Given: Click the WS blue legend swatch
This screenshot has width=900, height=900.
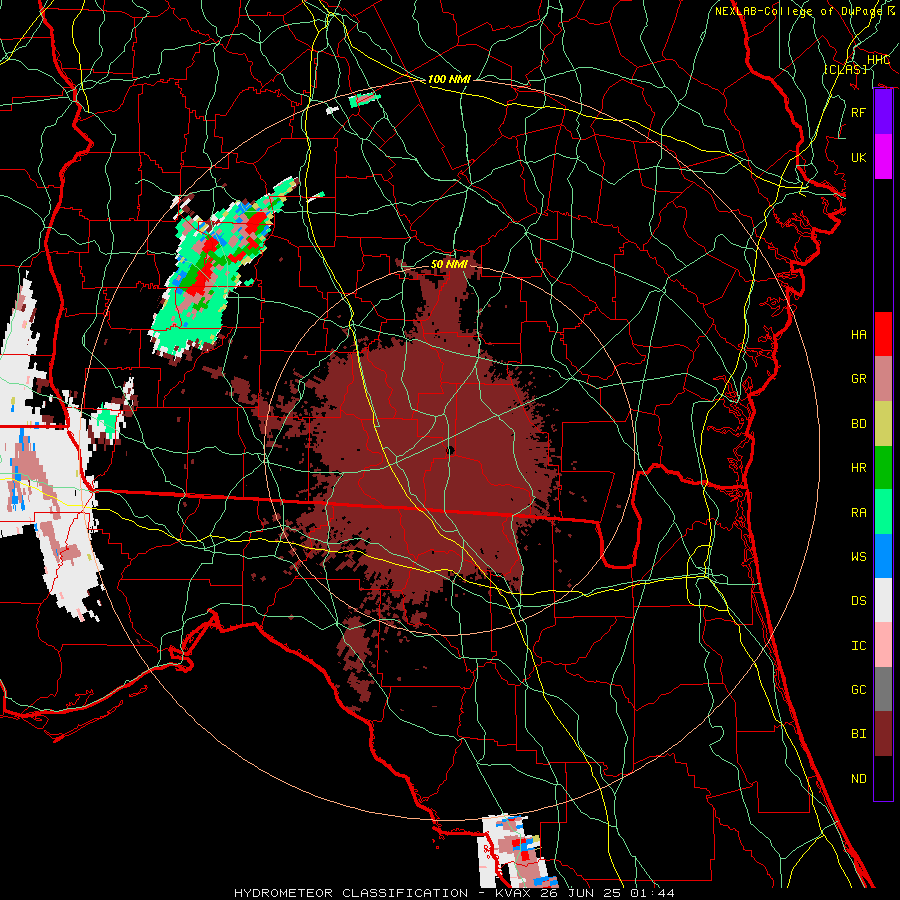Looking at the screenshot, I should click(883, 556).
